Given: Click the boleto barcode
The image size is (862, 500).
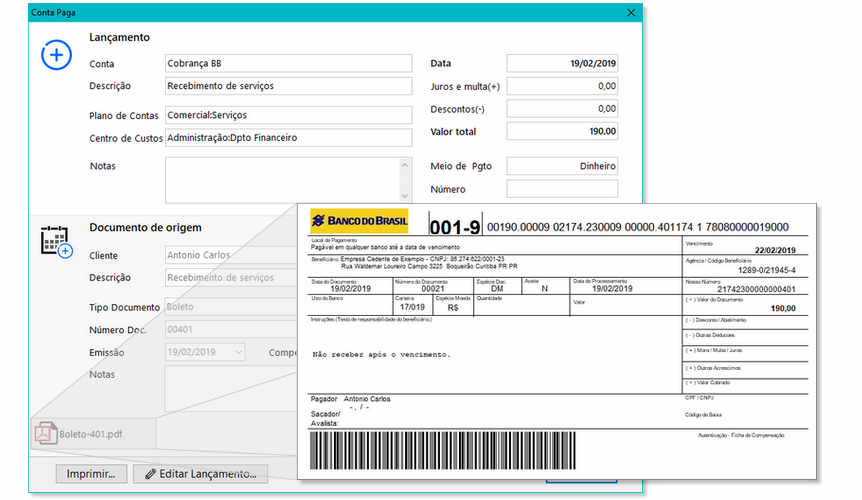Looking at the screenshot, I should pyautogui.click(x=443, y=451).
